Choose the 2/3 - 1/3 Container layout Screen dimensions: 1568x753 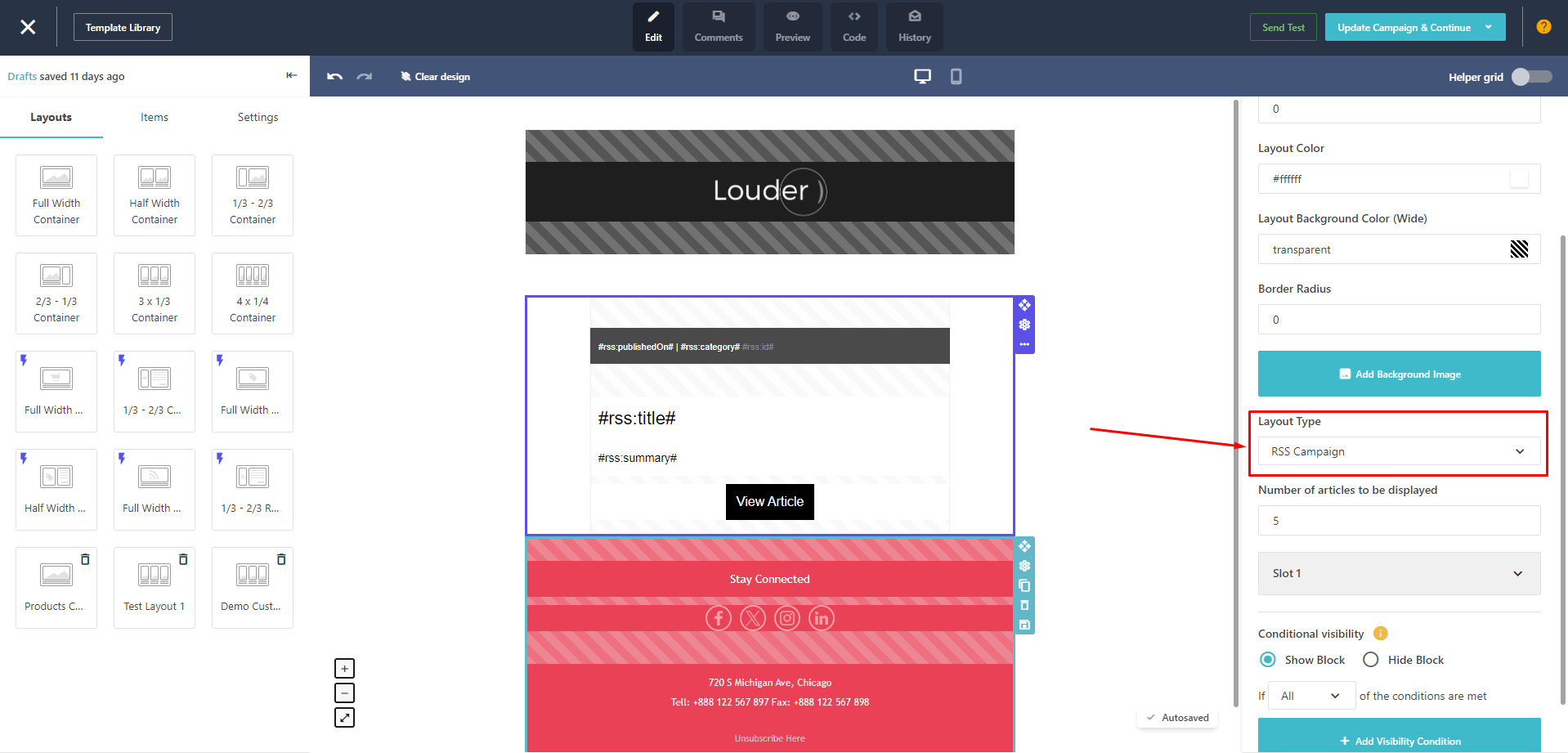click(56, 294)
